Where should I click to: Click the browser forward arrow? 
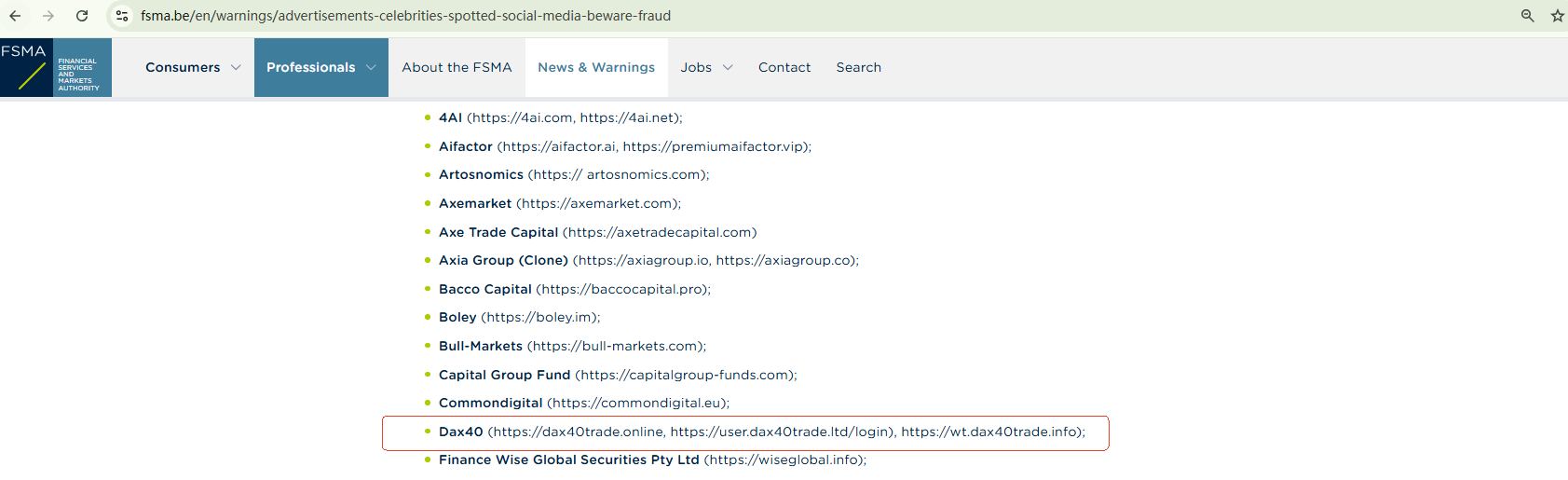48,16
